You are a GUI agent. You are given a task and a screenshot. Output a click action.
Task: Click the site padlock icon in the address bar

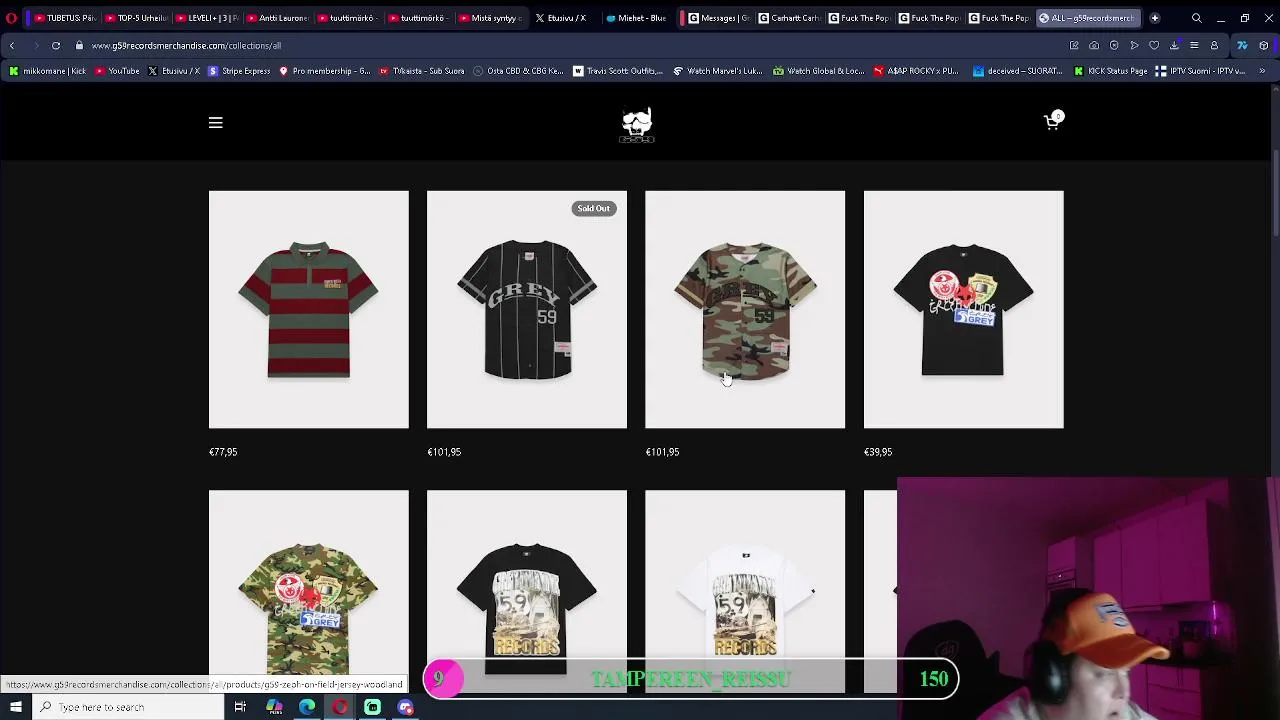(x=79, y=45)
